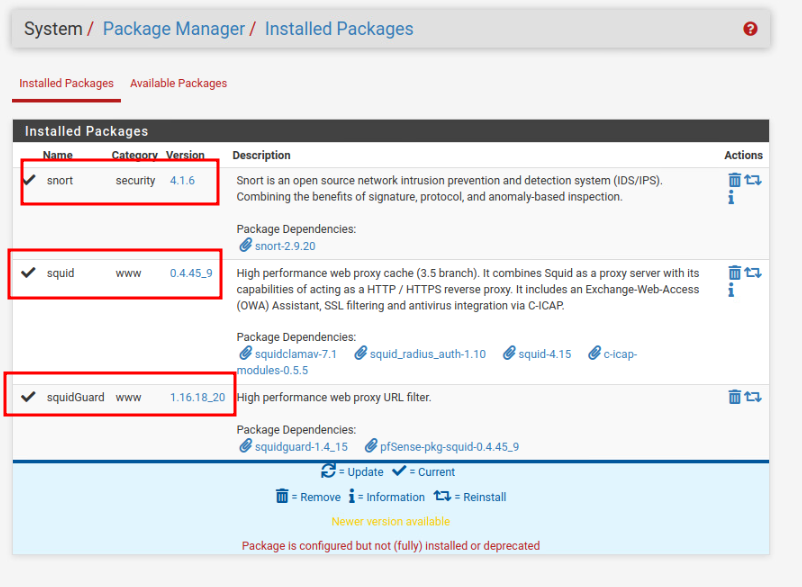
Task: Click the paperclip icon next to snort-2.9.20
Action: 246,245
